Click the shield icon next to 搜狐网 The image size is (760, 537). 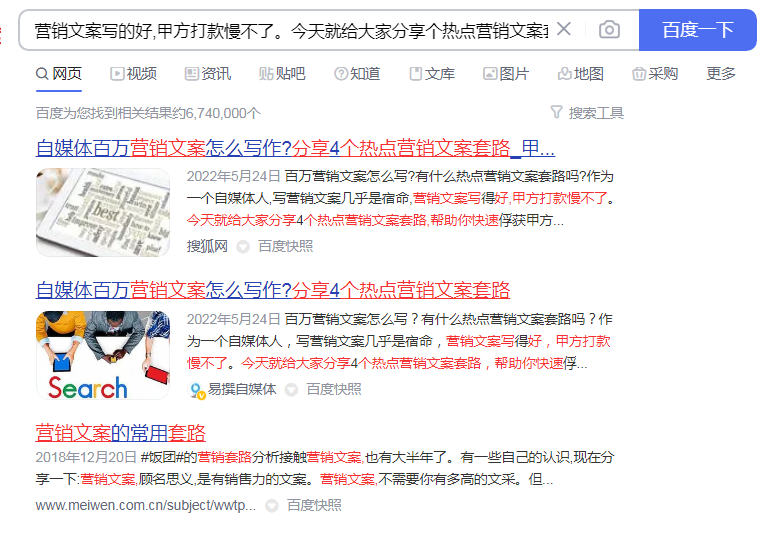tap(243, 247)
